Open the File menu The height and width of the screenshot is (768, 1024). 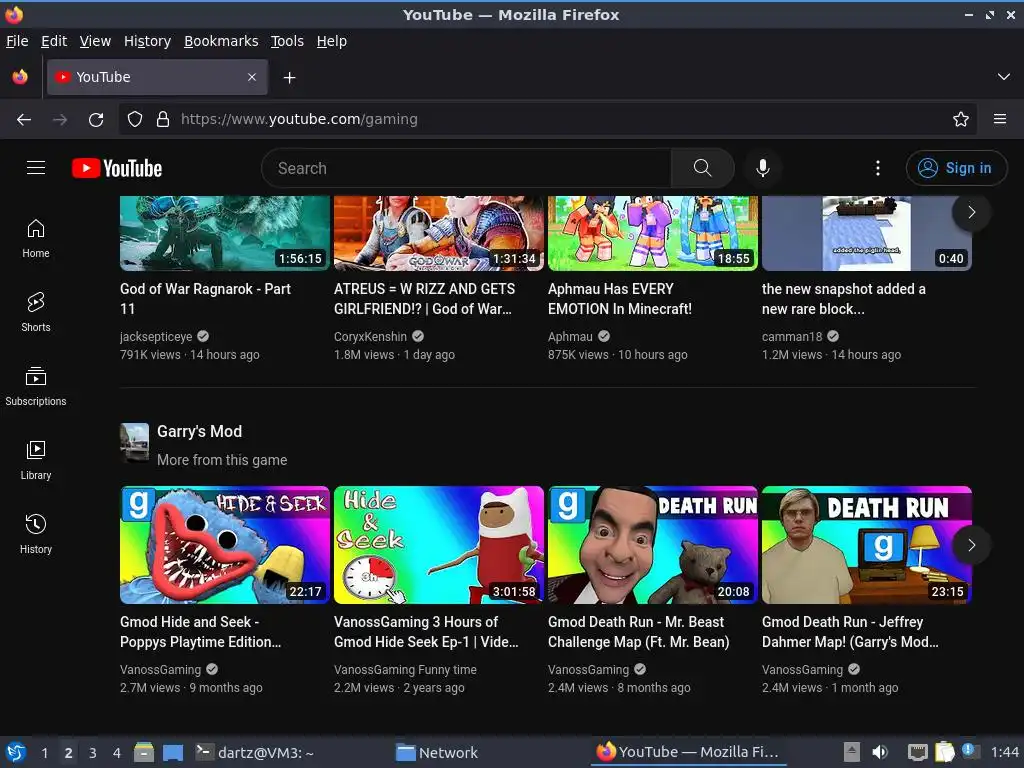[x=17, y=41]
